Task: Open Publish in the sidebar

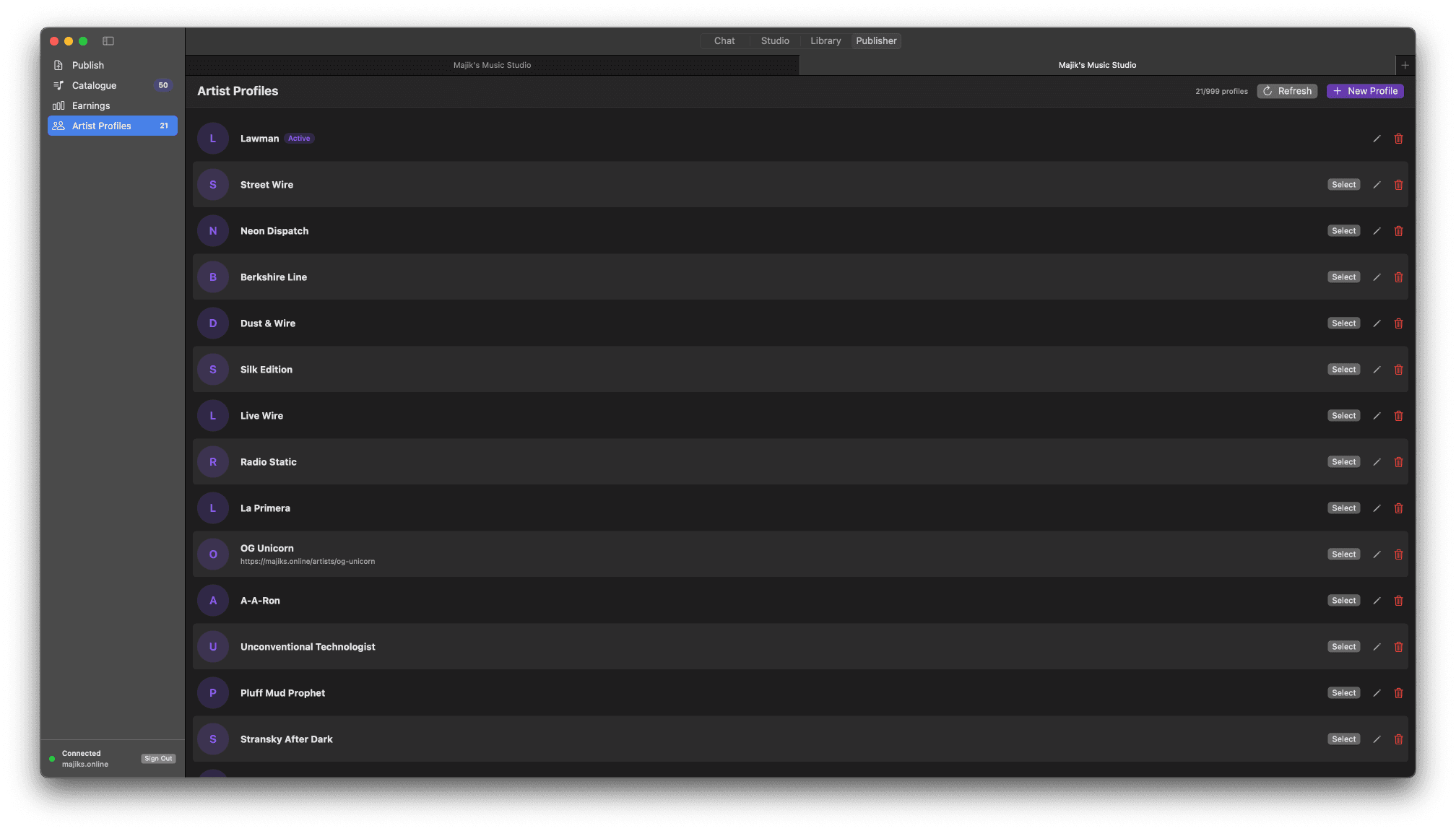Action: (x=113, y=65)
